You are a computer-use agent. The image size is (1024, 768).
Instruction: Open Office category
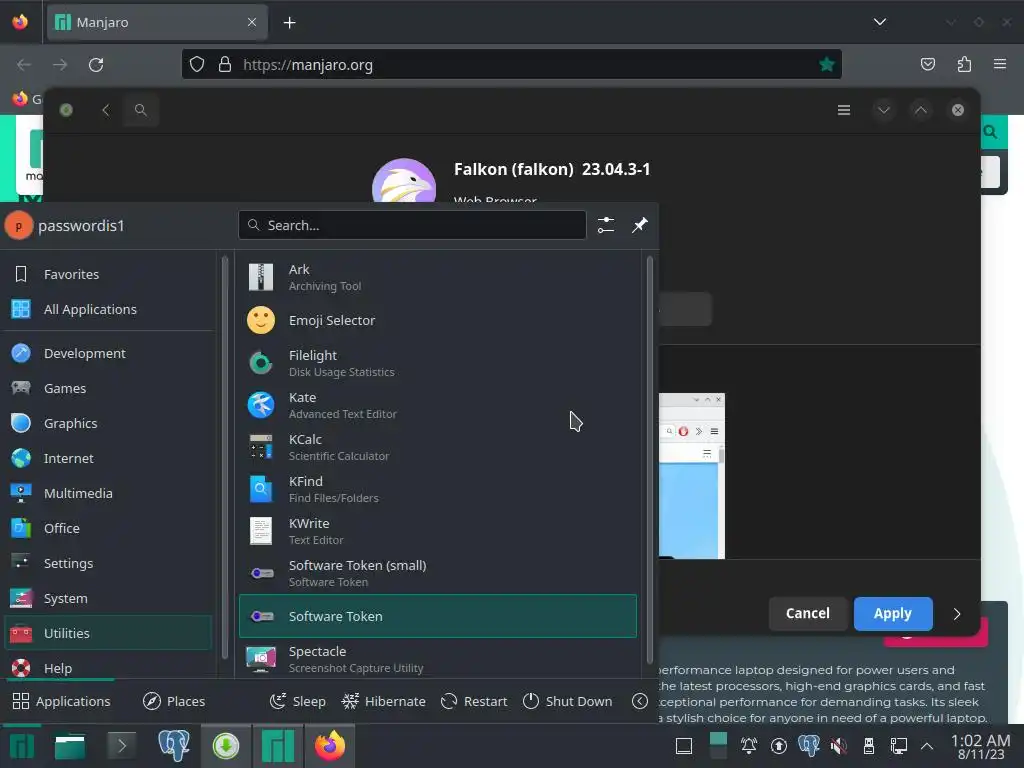108,528
